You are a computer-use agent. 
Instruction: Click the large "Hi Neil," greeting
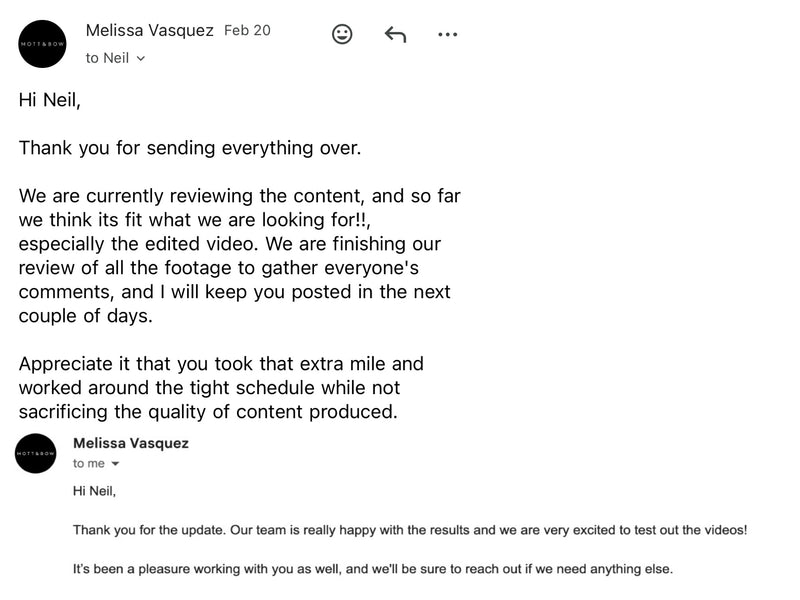click(x=50, y=100)
